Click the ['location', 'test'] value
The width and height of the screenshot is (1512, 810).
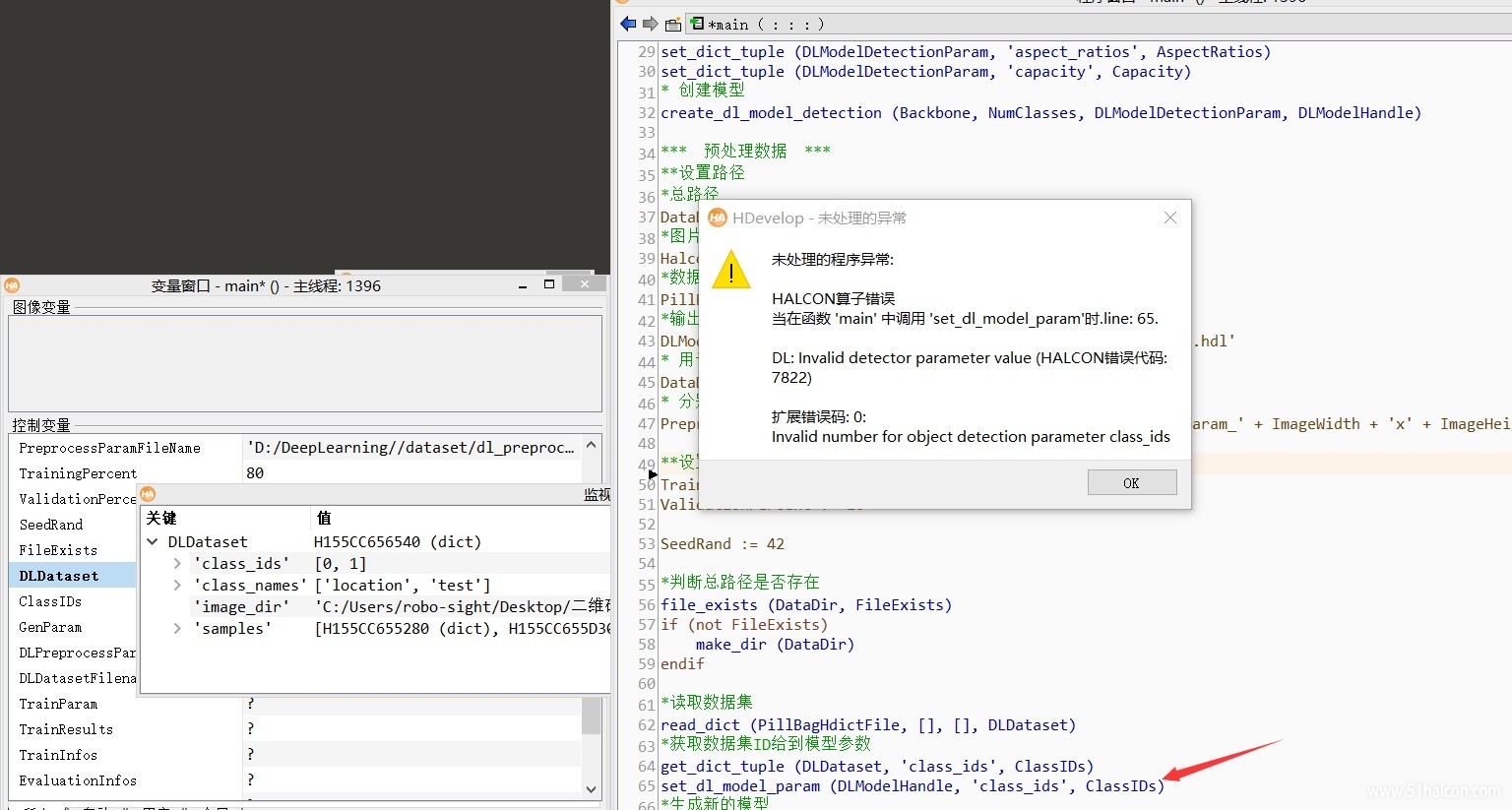point(403,586)
